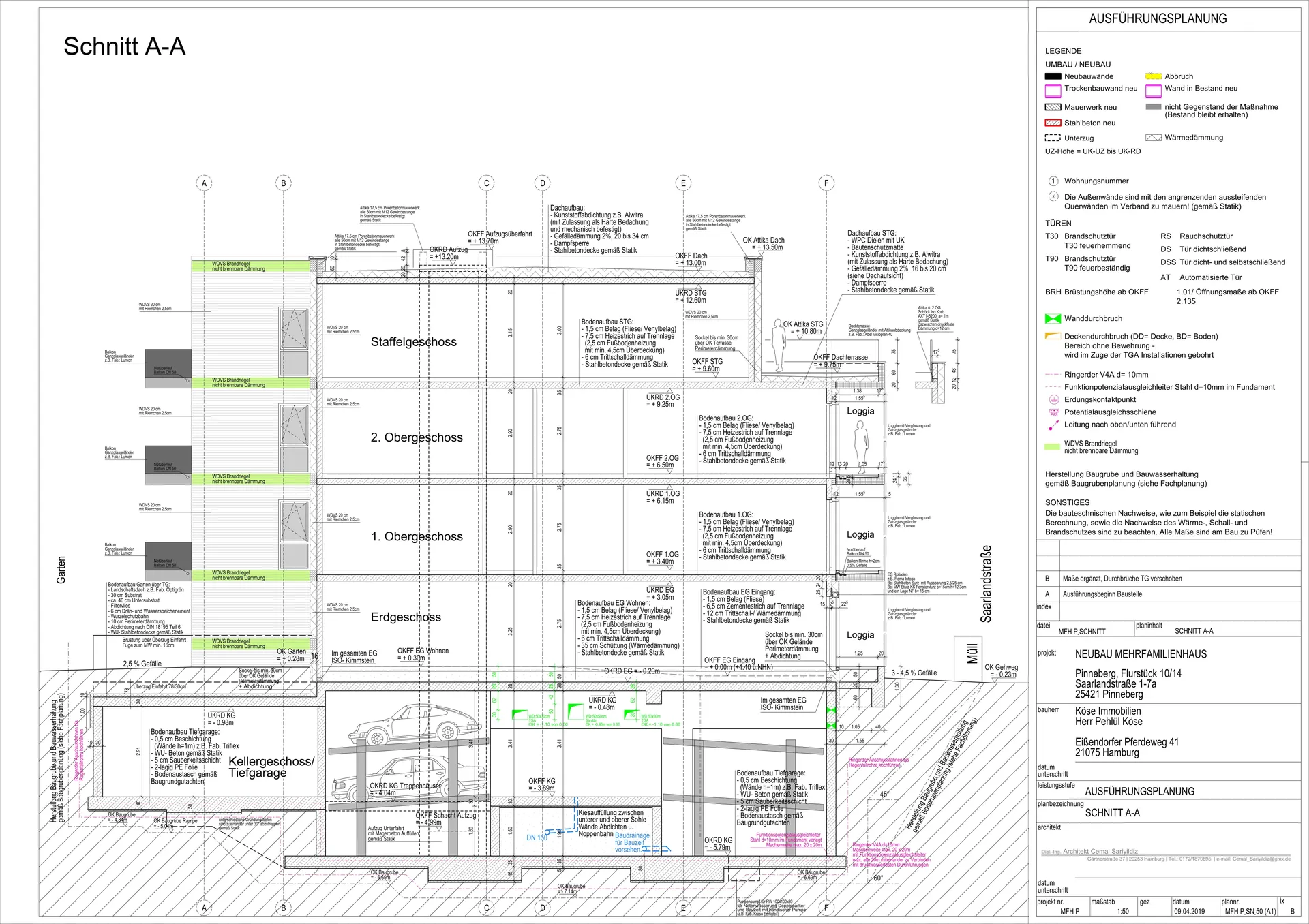Click grid axis marker A at bottom
This screenshot has height=924, width=1309.
pyautogui.click(x=204, y=908)
